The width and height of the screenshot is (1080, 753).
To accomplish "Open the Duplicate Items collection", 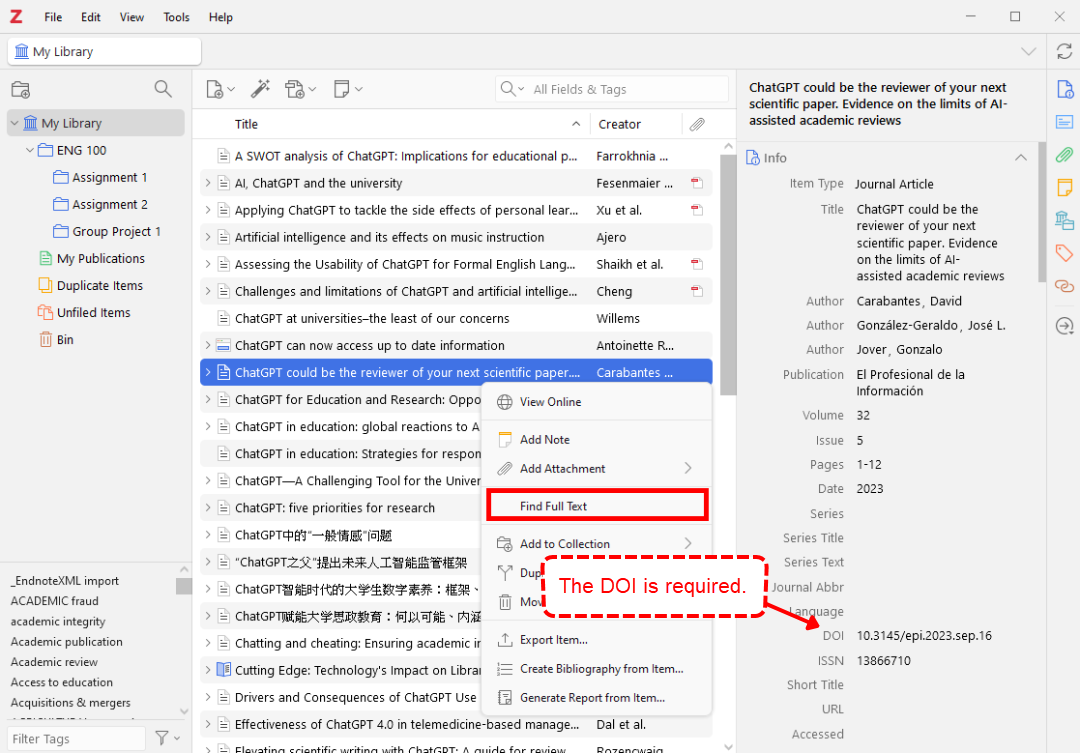I will click(99, 286).
